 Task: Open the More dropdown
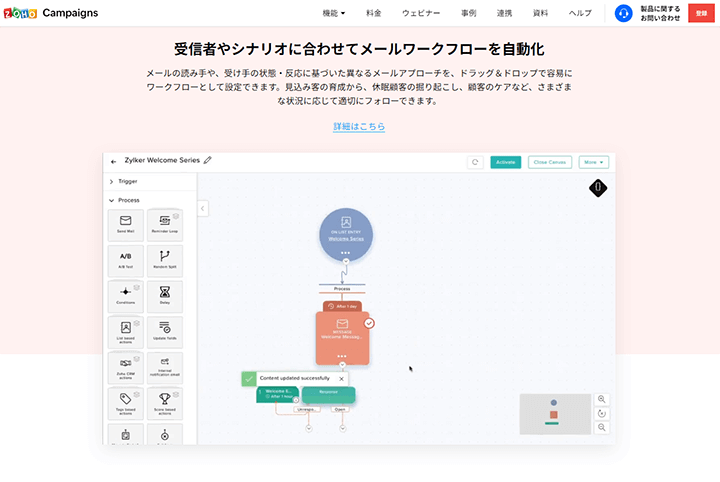tap(594, 162)
